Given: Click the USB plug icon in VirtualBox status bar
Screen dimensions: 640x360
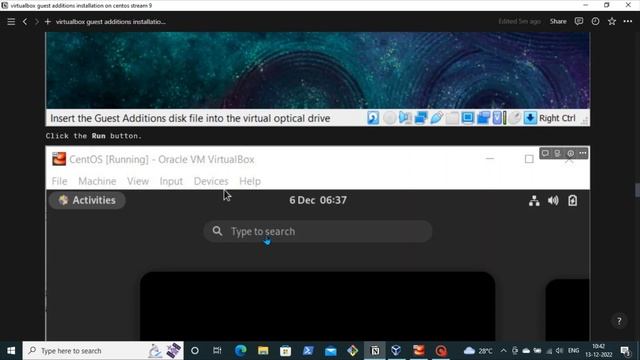Looking at the screenshot, I should pyautogui.click(x=436, y=118).
